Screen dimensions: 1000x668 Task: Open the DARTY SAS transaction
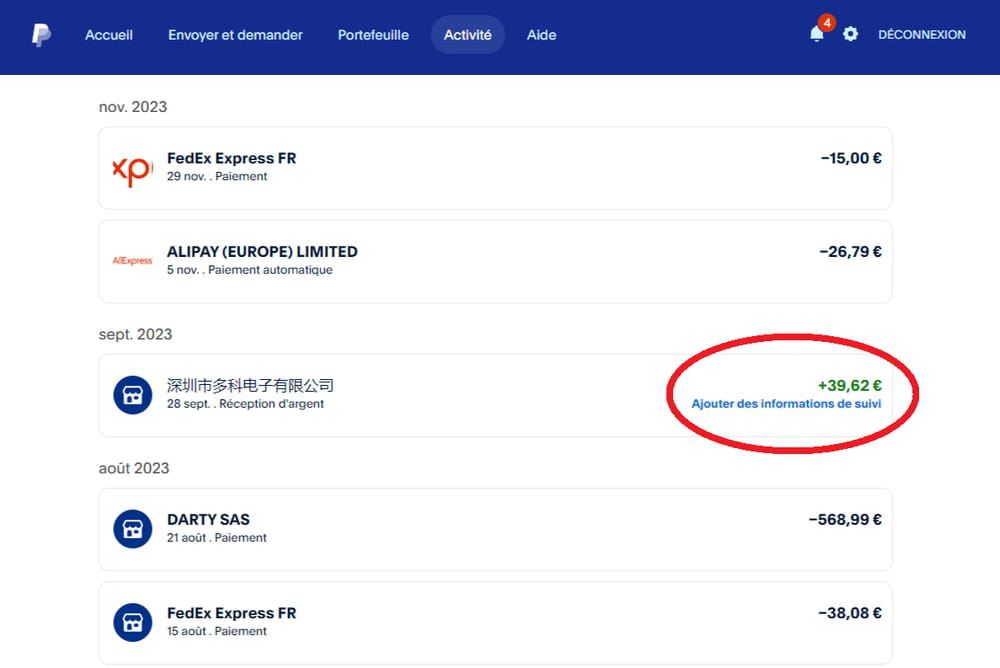496,530
